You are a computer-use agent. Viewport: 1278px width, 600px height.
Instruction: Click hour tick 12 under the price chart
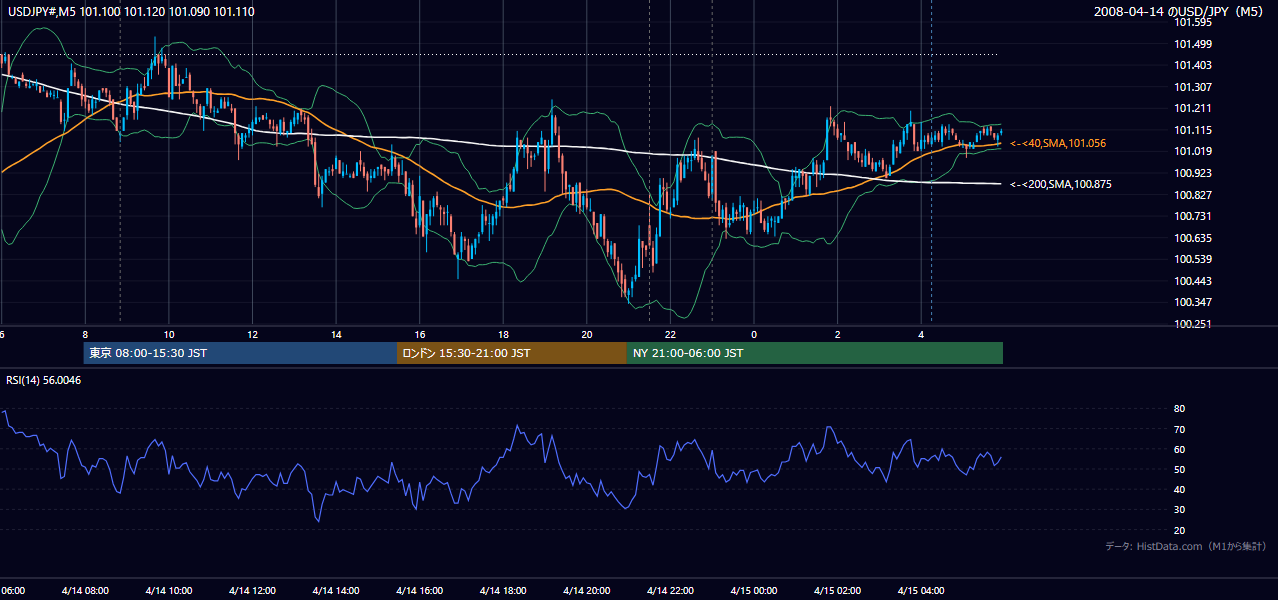tap(252, 335)
